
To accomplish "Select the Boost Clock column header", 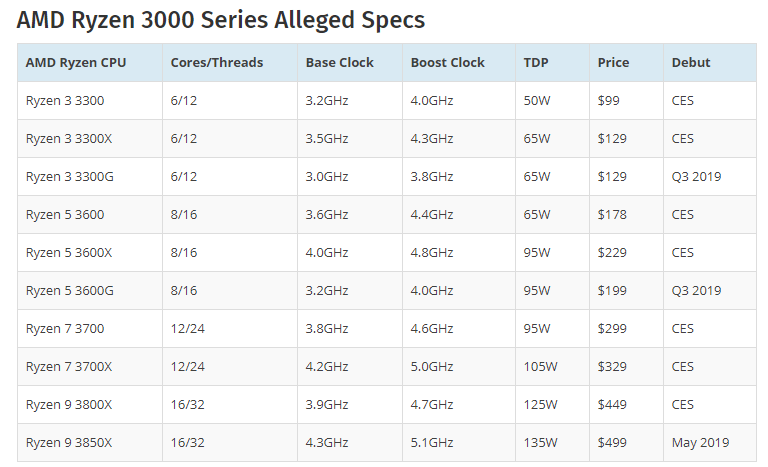I will tap(445, 62).
